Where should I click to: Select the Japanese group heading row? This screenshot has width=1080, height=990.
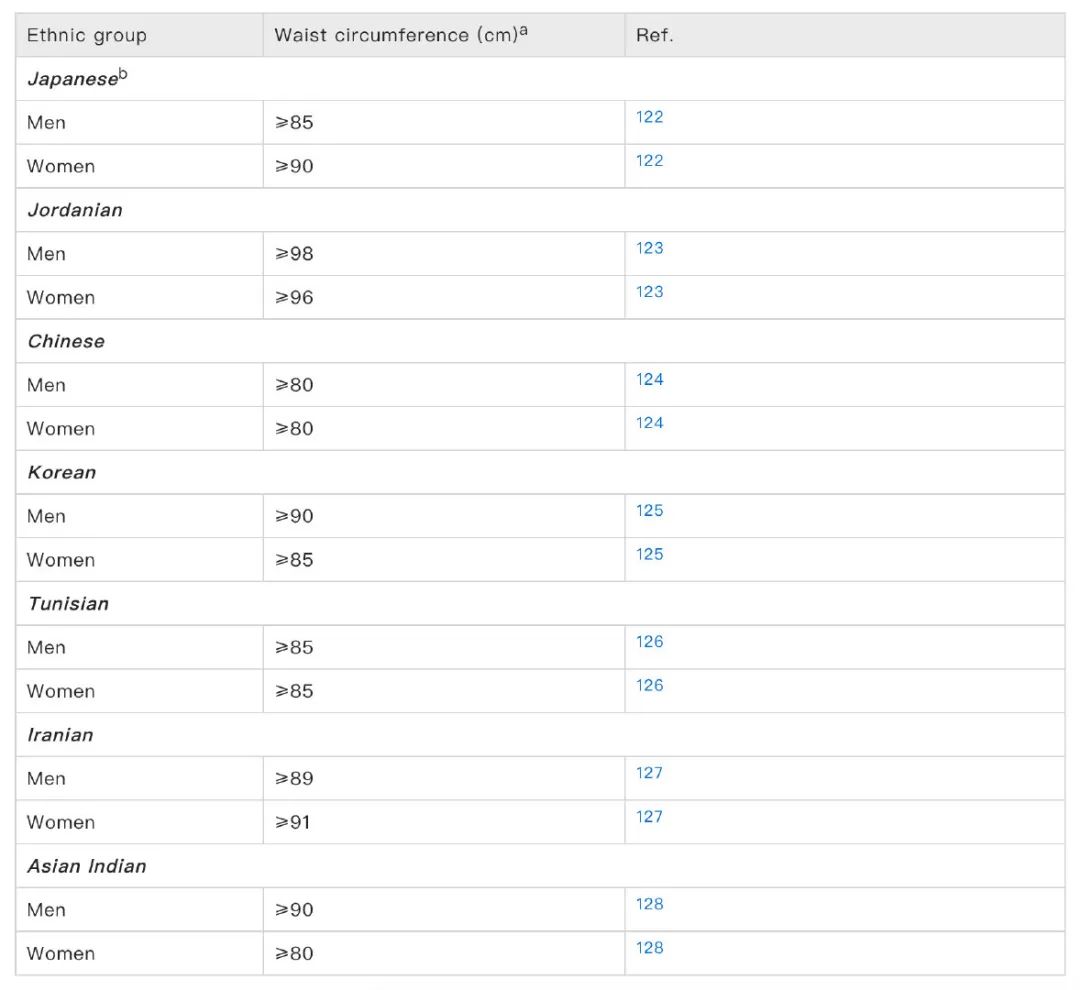[540, 79]
